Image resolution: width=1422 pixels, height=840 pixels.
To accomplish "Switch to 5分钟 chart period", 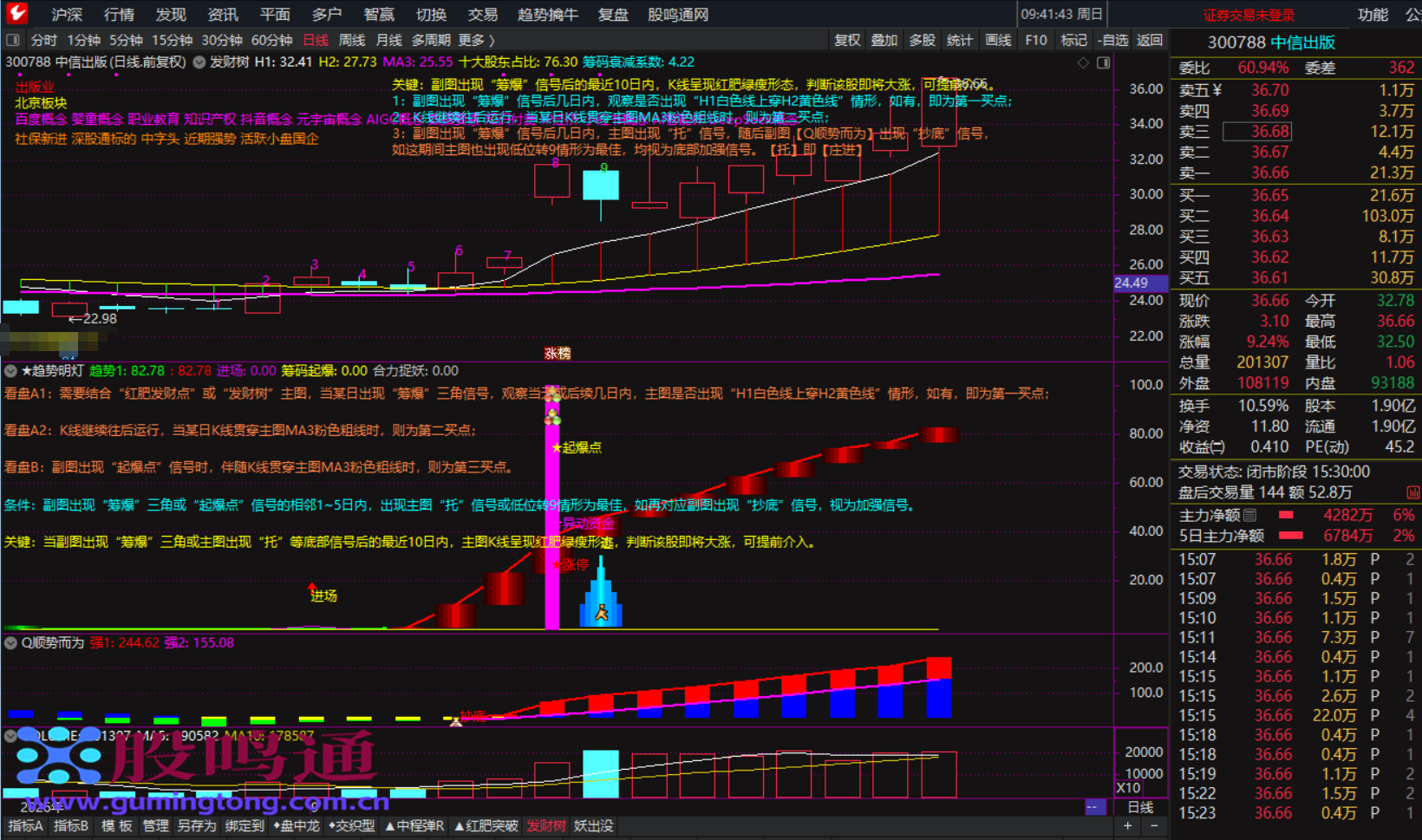I will pos(127,40).
